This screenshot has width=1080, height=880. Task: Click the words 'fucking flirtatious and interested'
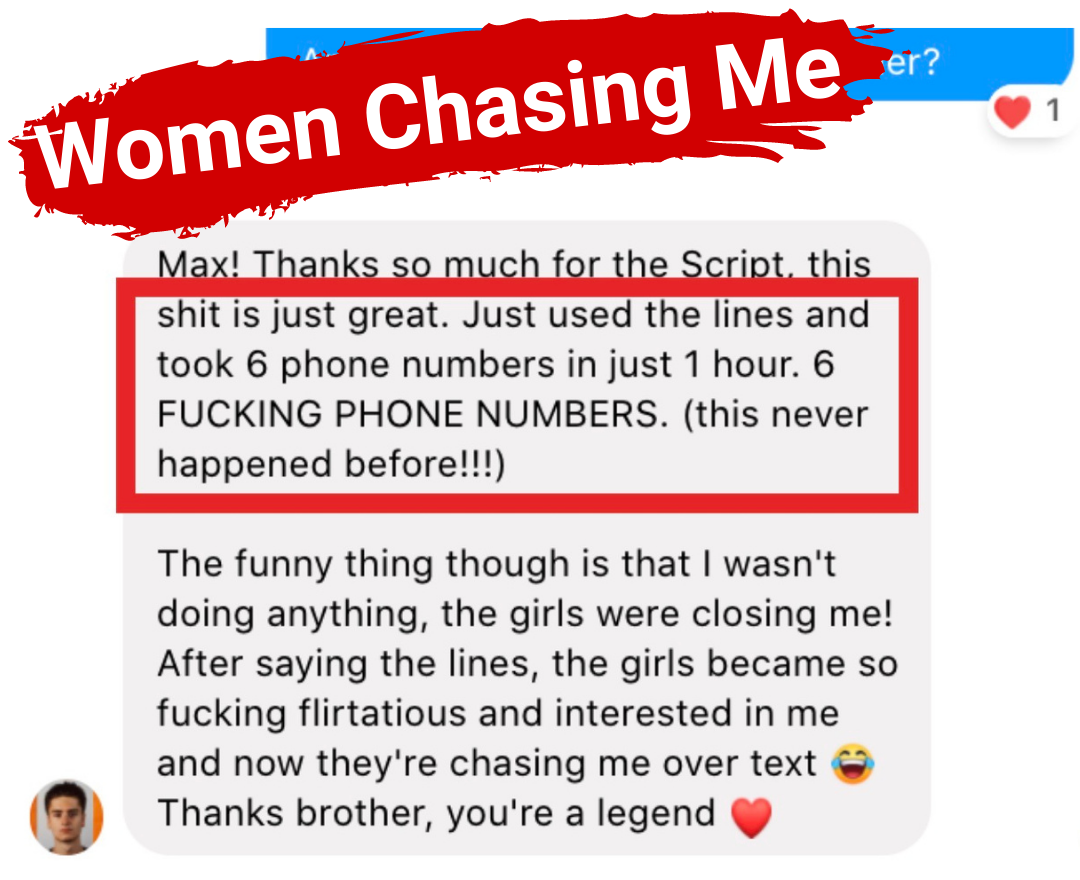(x=444, y=713)
